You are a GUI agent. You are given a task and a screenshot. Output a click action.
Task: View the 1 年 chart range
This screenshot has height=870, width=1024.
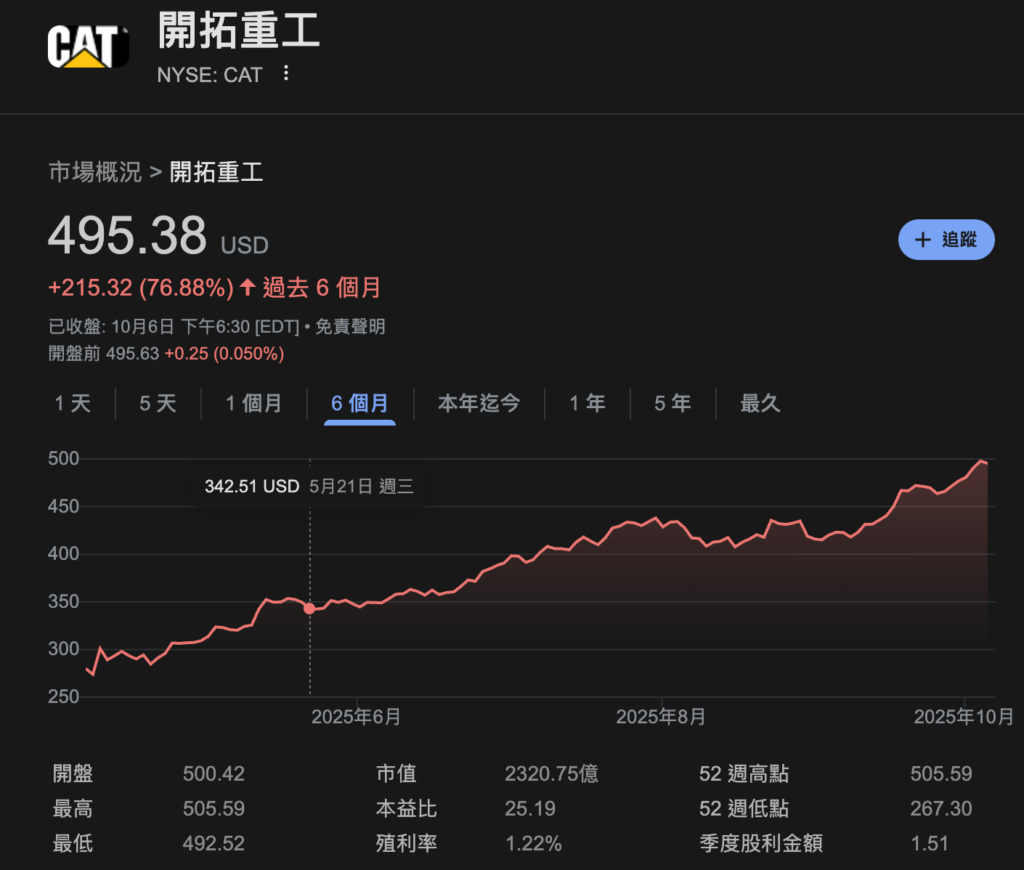[587, 404]
